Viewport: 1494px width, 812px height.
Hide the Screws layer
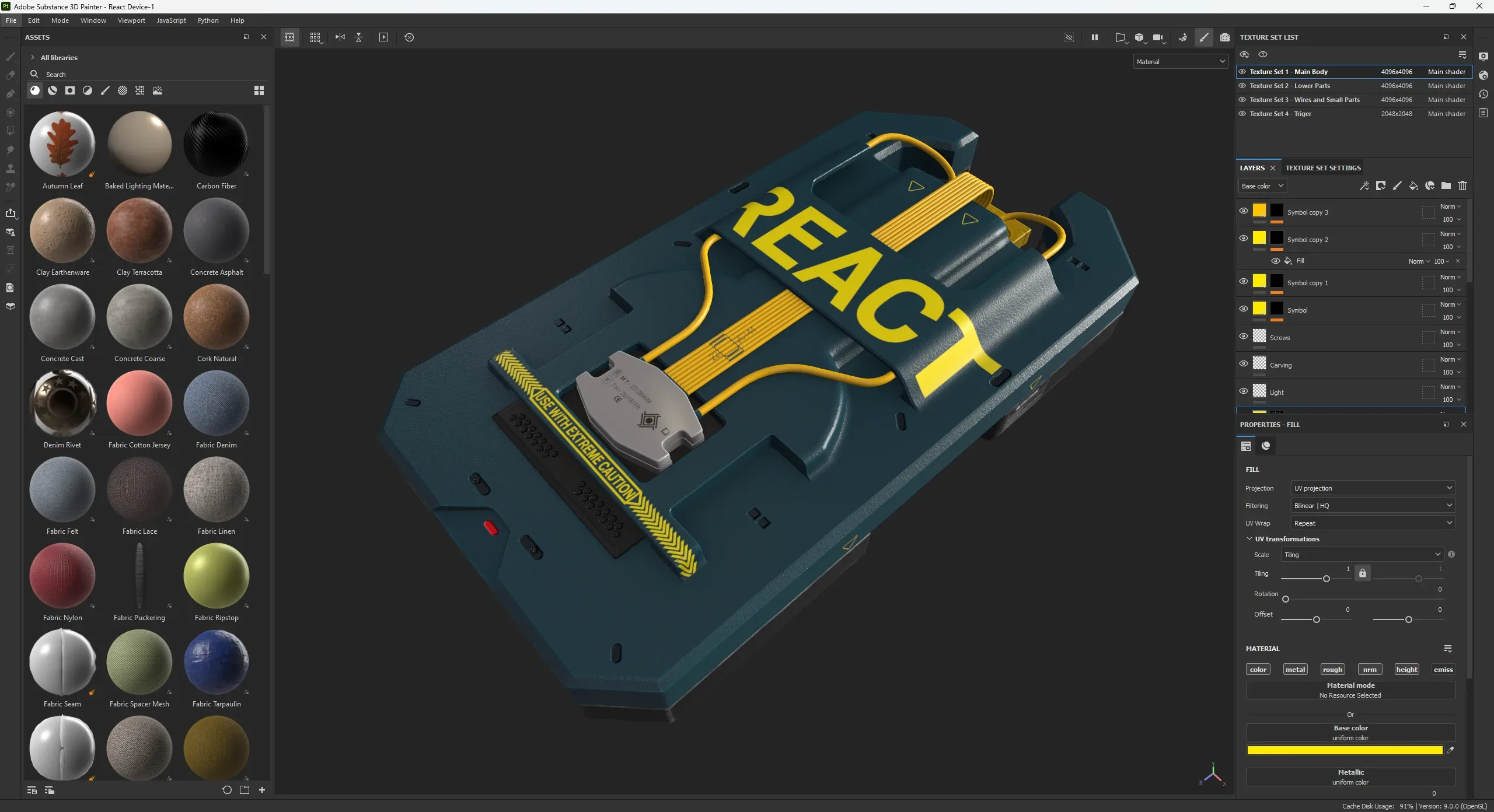click(x=1244, y=337)
